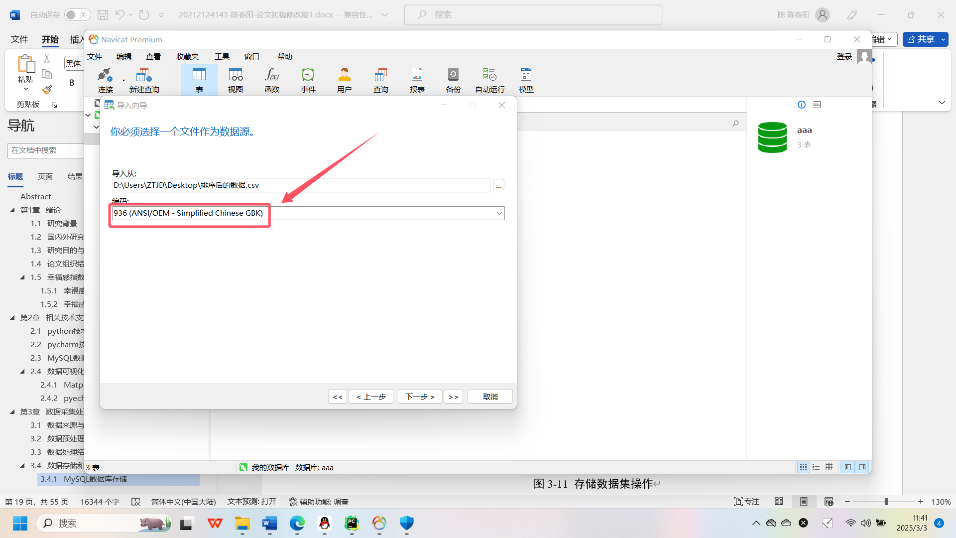956x538 pixels.
Task: Click the blue info icon above aaa database
Action: click(801, 105)
